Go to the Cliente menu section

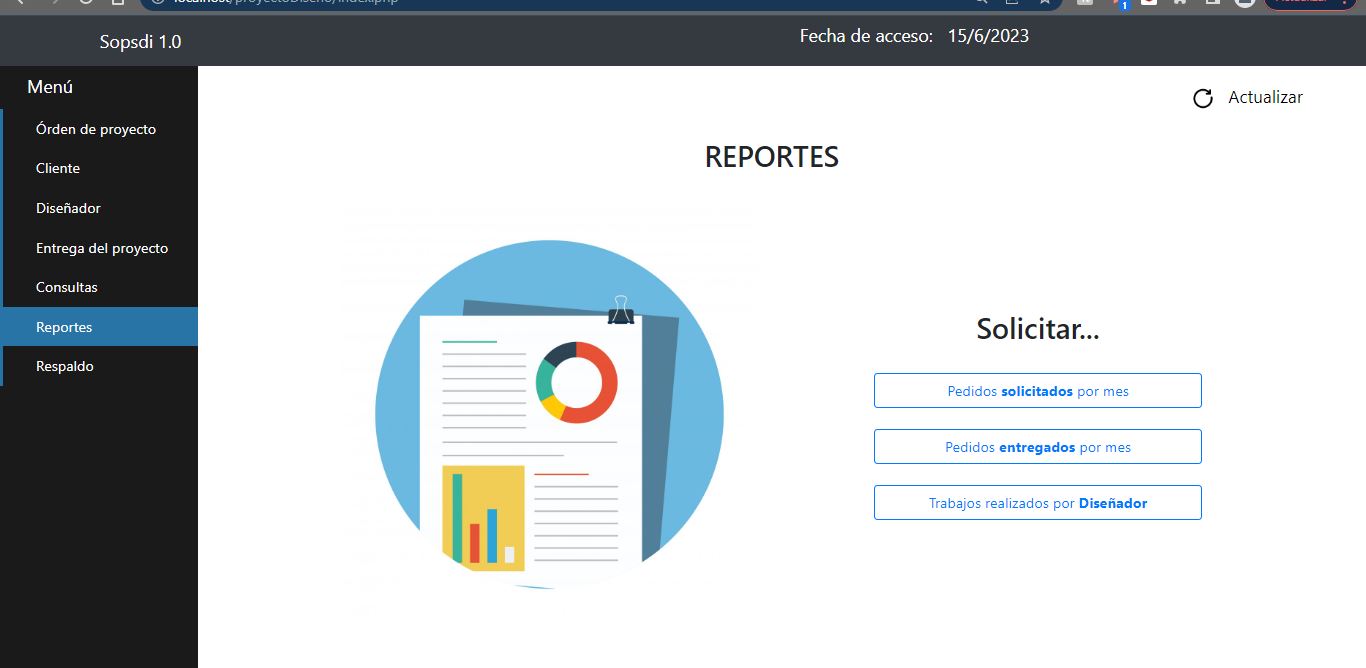58,168
